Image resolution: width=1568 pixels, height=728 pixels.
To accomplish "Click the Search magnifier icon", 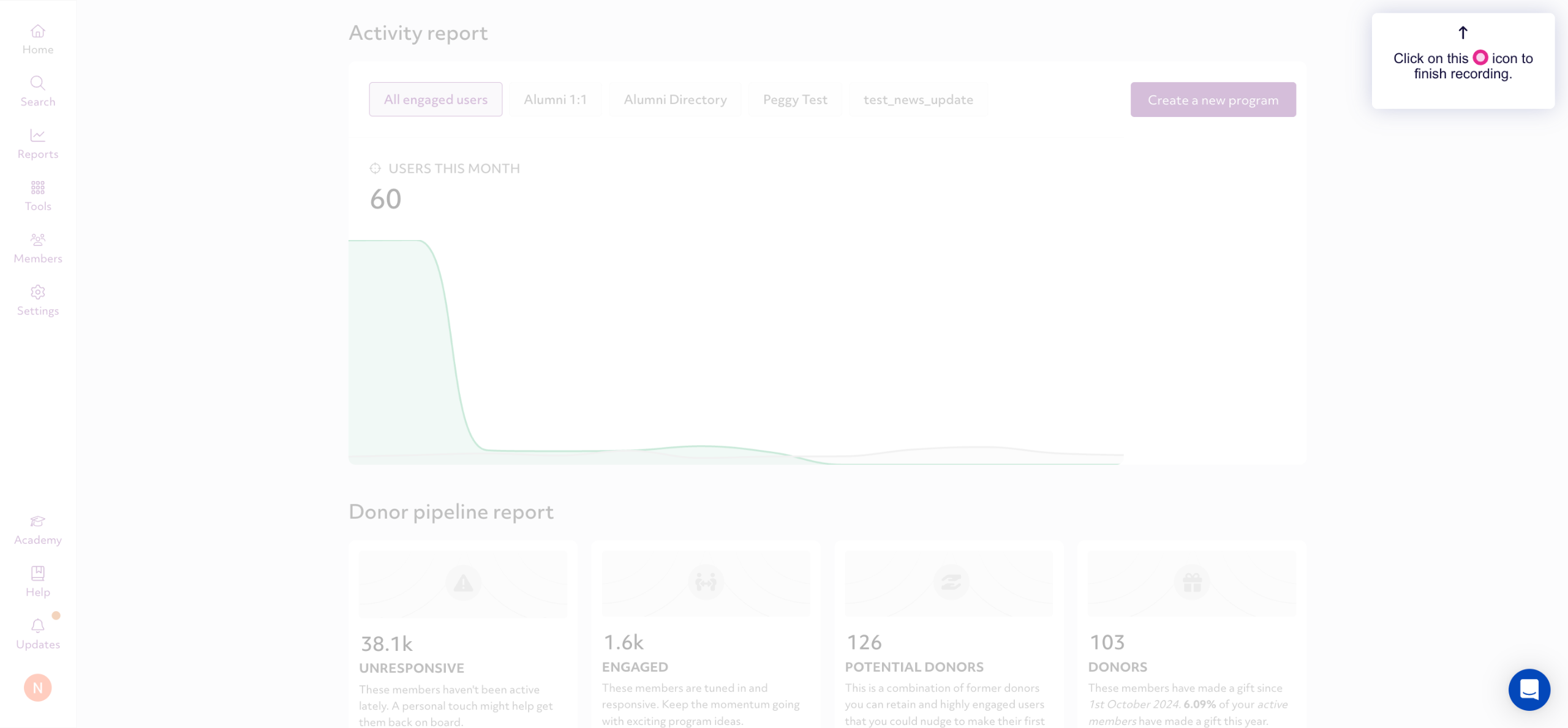I will (x=37, y=83).
